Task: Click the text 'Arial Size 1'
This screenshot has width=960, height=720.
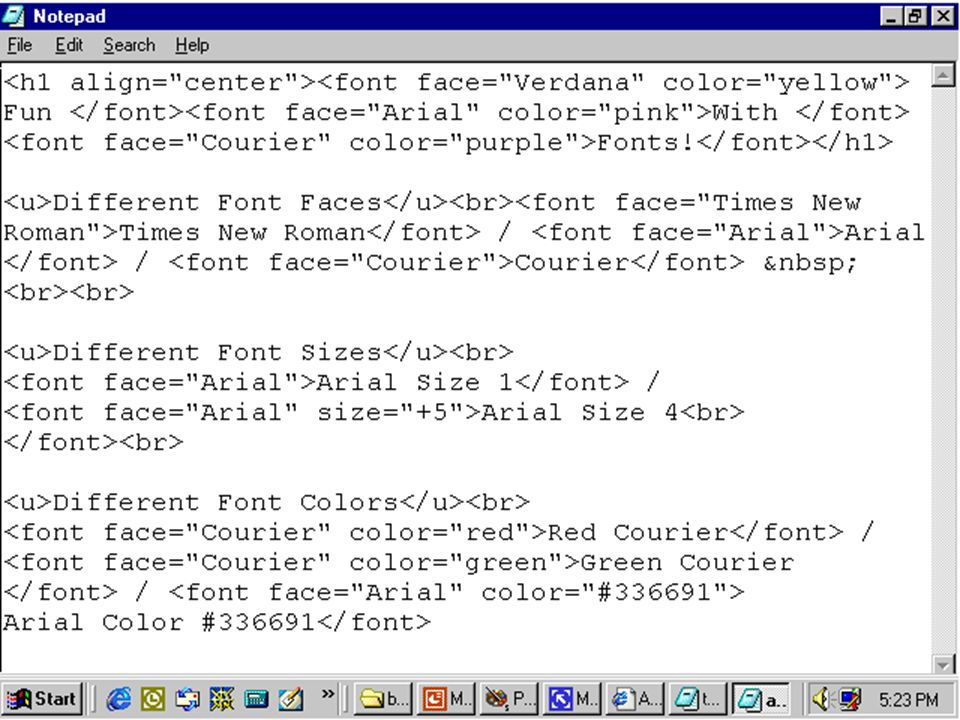Action: tap(414, 382)
